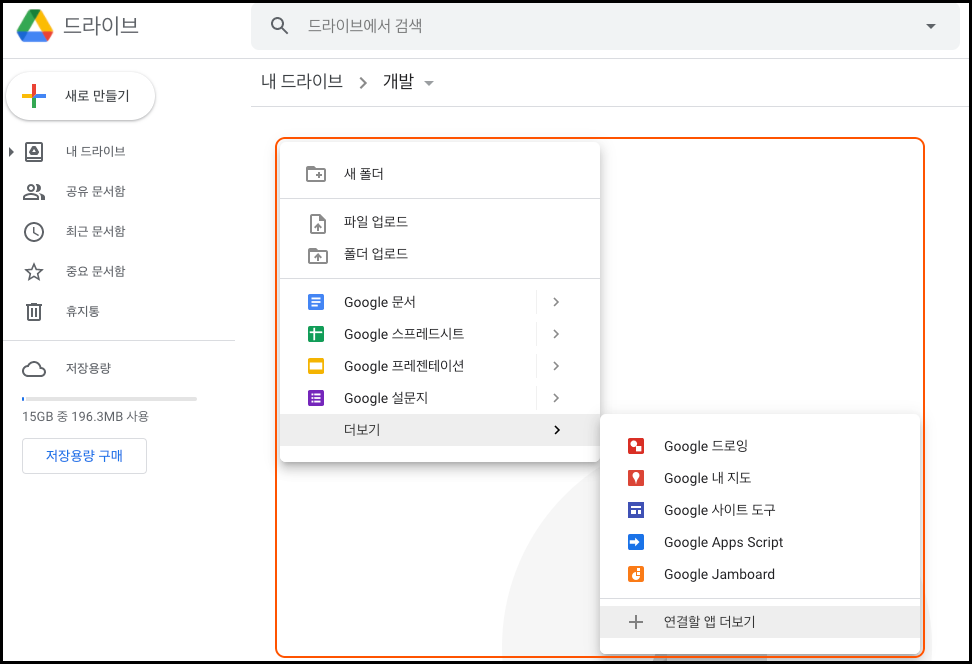Expand the 더보기 submenu arrow
Screen dimensions: 972x664
coord(557,430)
